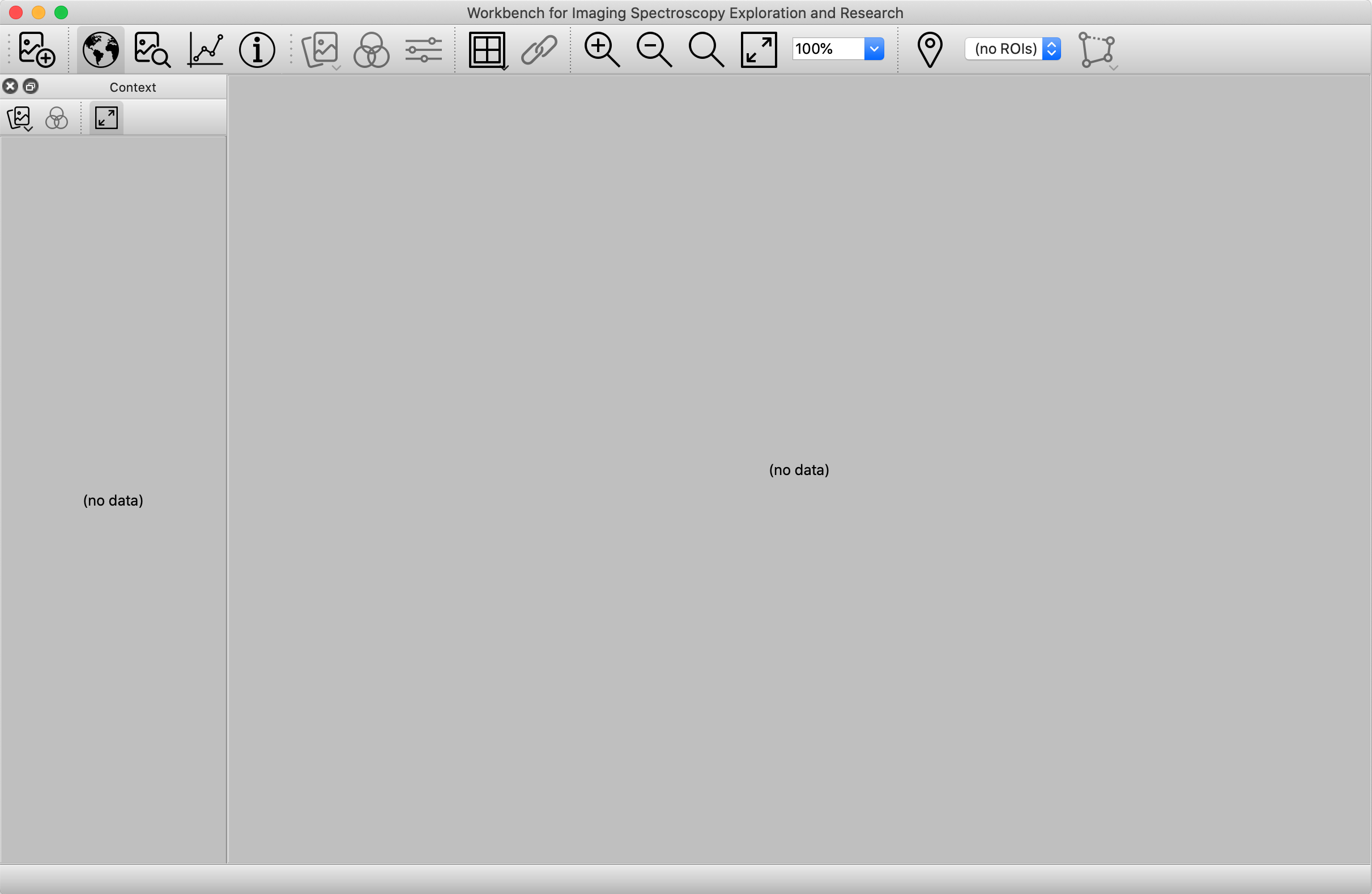
Task: Click into the 100% zoom text field
Action: coord(828,49)
